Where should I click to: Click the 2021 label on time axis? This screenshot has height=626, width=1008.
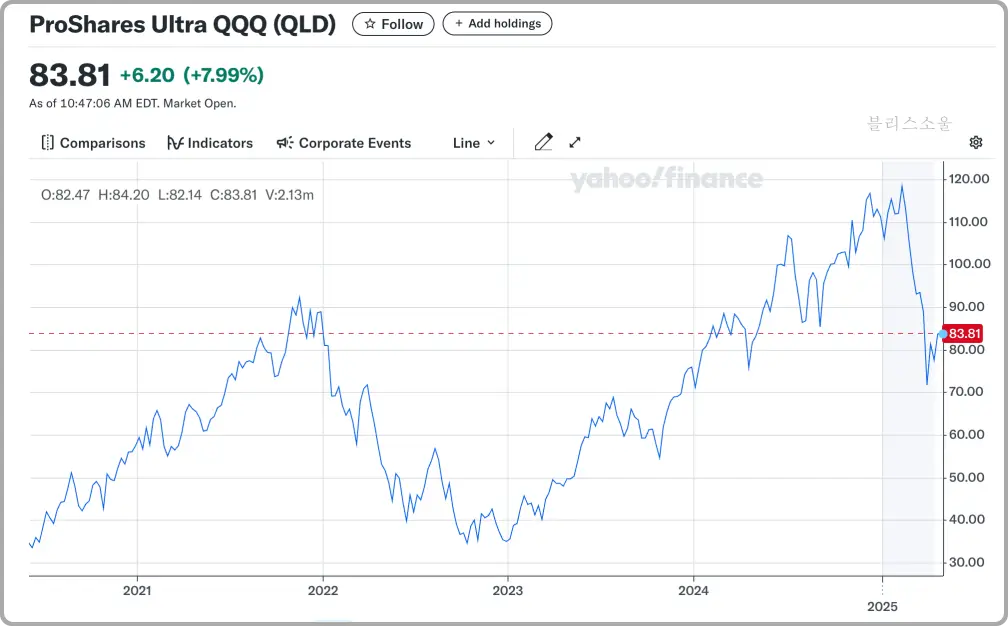click(137, 590)
